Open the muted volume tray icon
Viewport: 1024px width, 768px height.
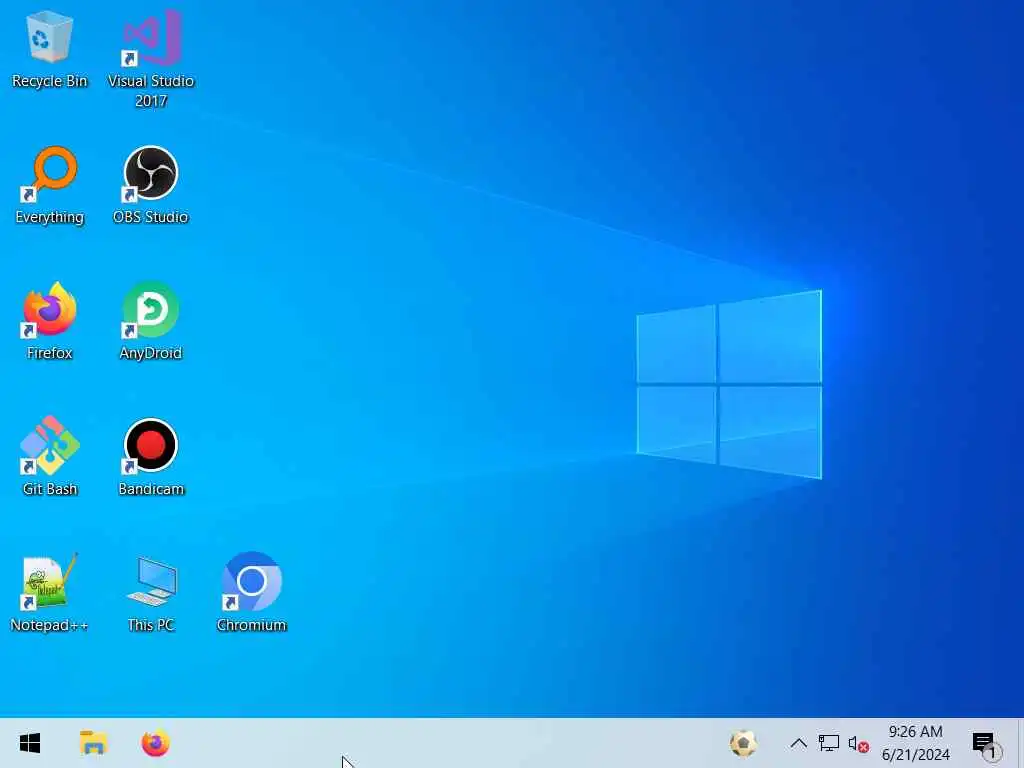(858, 743)
